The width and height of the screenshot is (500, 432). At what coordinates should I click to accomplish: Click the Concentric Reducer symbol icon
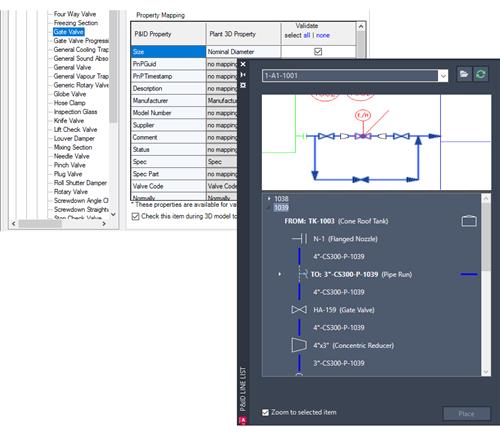point(299,345)
